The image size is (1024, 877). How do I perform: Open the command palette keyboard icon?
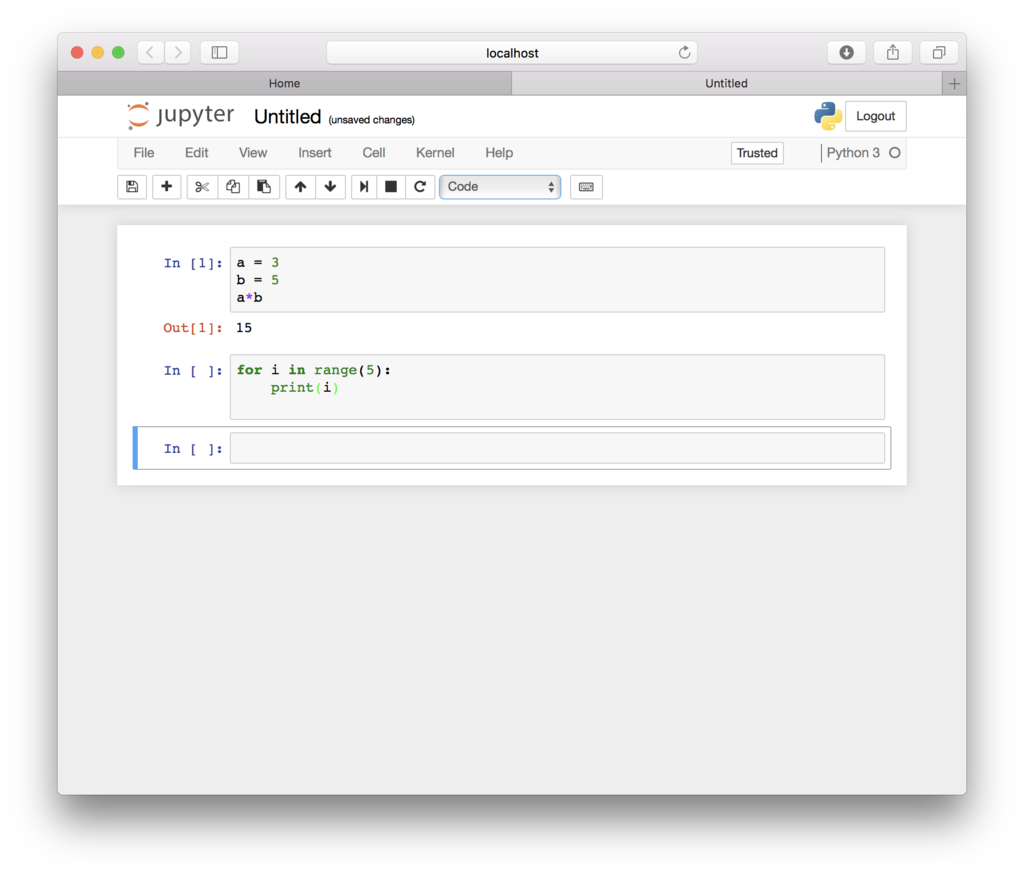[586, 187]
